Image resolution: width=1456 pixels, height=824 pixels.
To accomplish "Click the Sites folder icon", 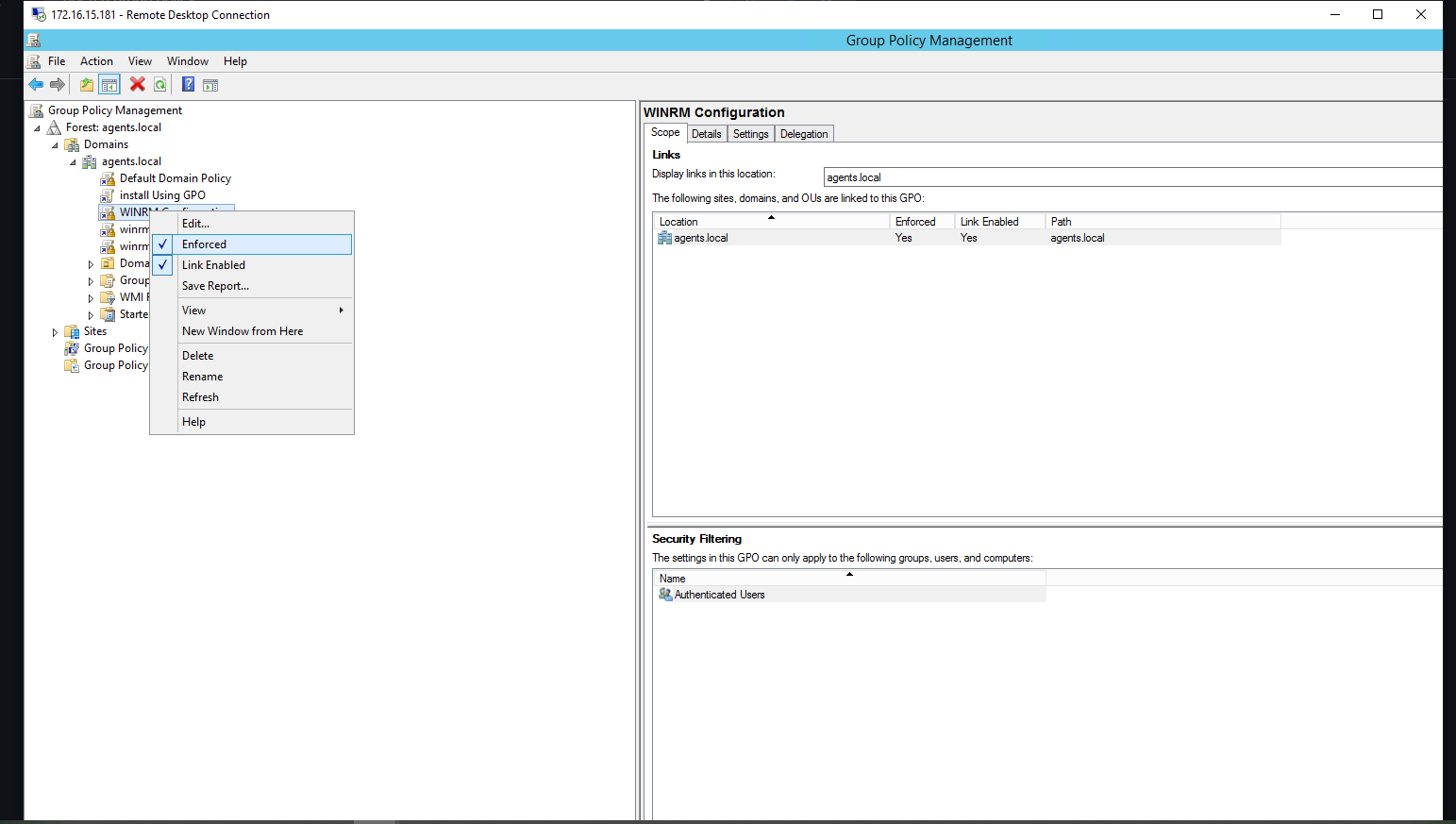I will pyautogui.click(x=73, y=331).
